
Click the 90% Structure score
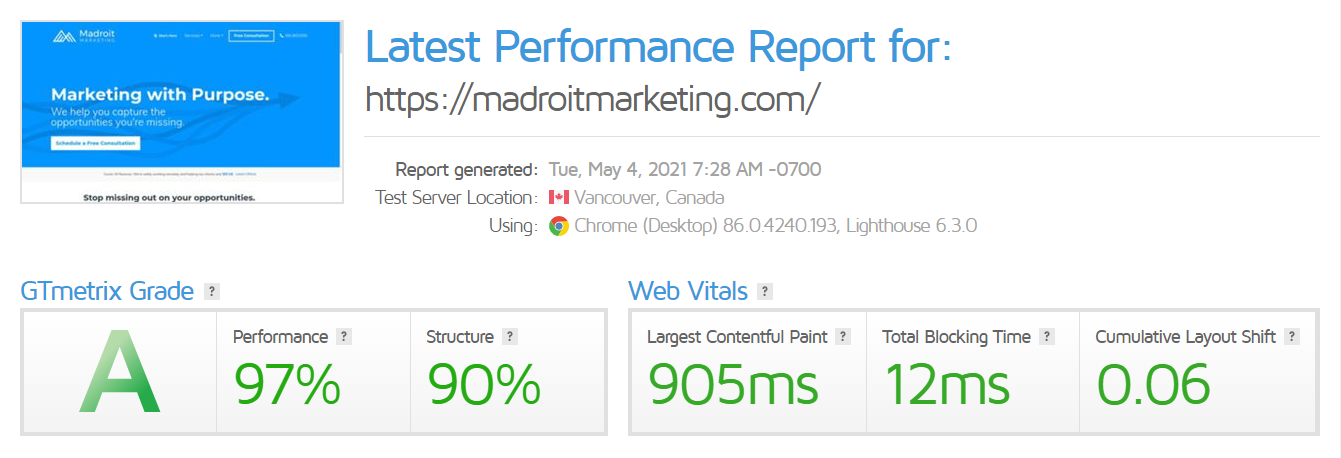[484, 384]
